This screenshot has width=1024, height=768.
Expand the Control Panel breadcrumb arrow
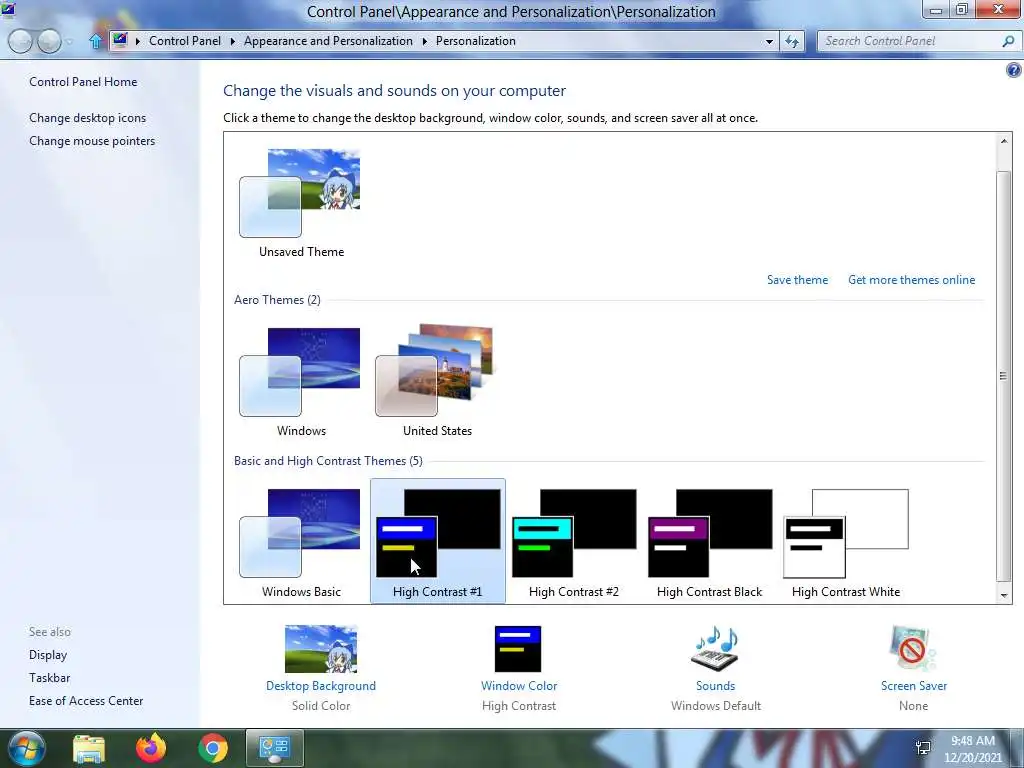point(232,41)
